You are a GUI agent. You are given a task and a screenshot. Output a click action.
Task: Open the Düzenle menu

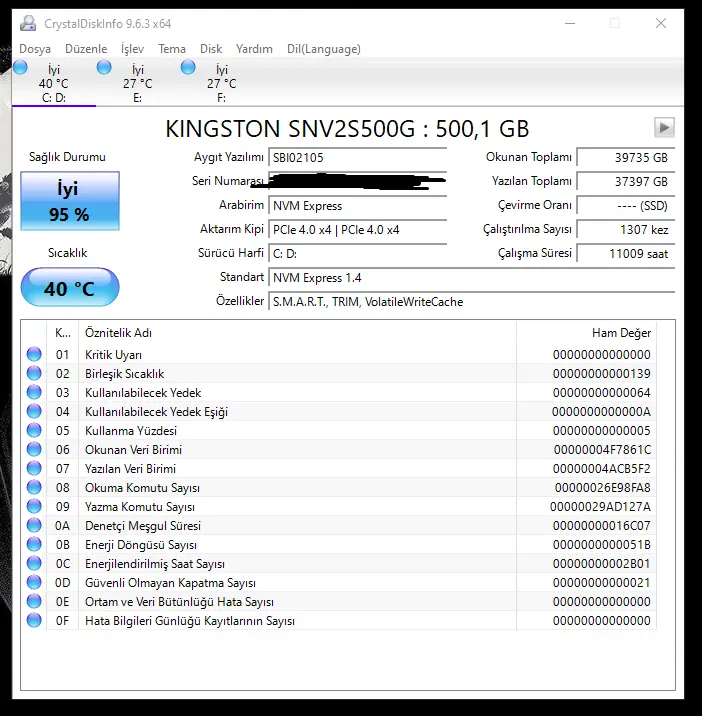point(86,49)
